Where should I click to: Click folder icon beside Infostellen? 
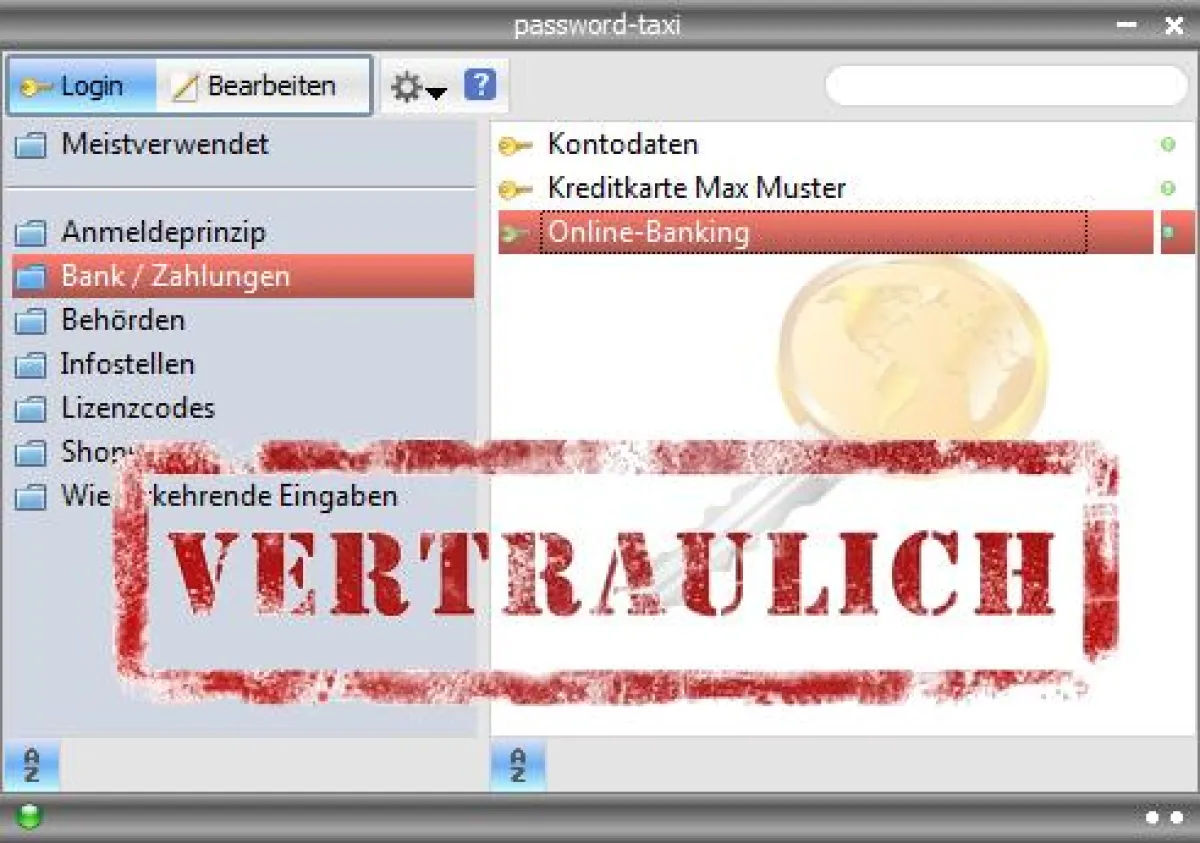click(x=31, y=365)
